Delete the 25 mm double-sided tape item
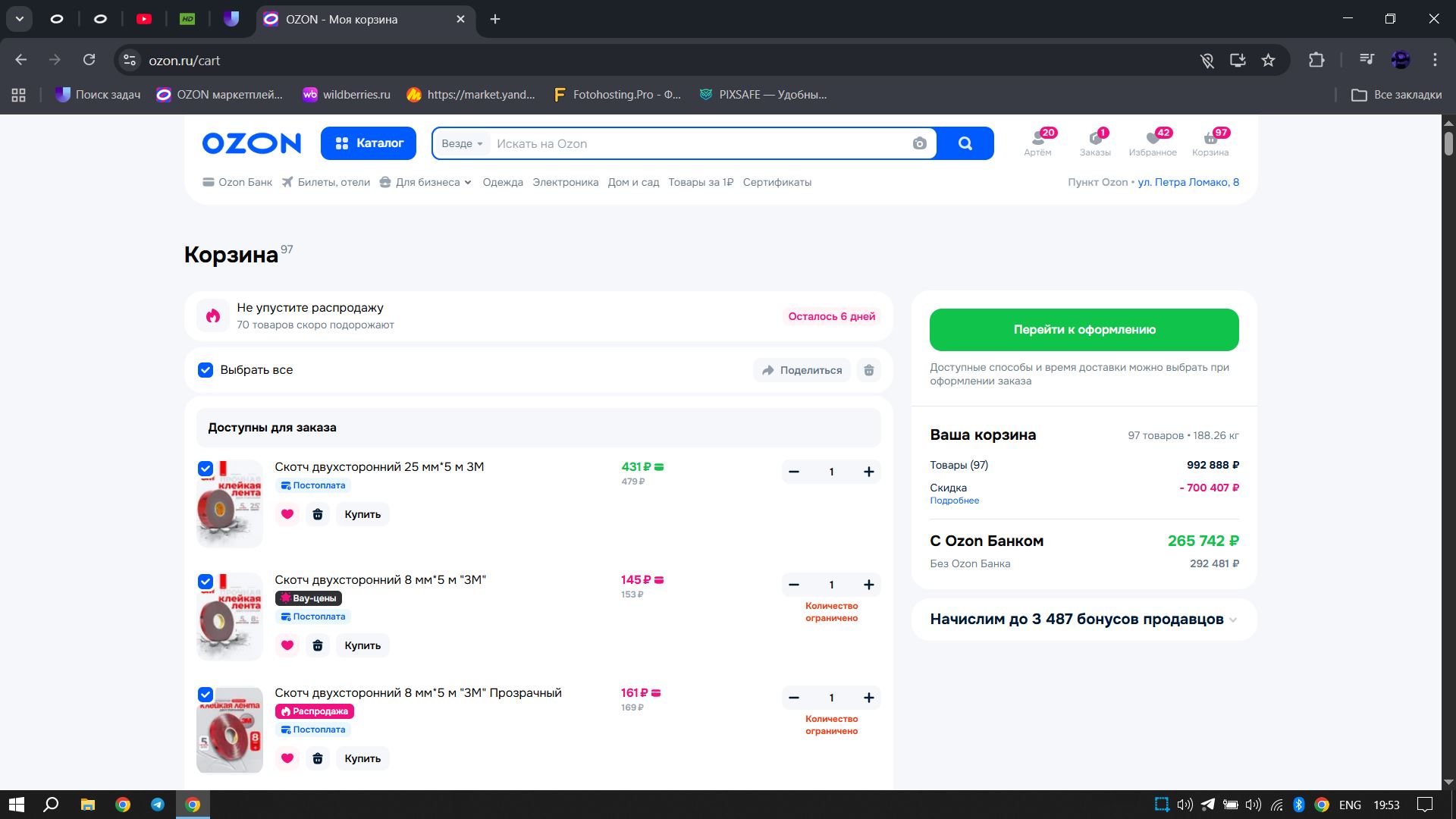 click(x=318, y=514)
